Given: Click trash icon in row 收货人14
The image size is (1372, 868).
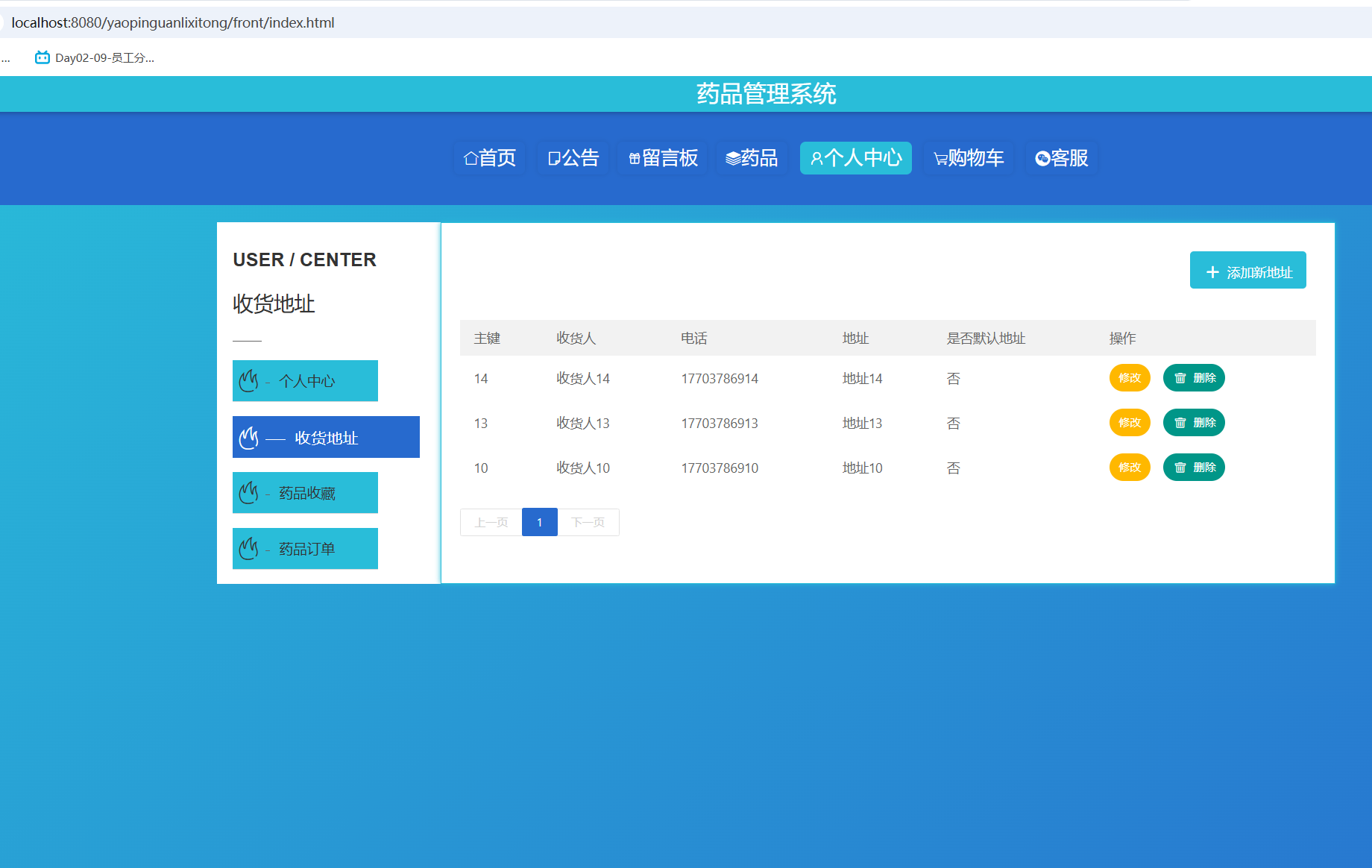Looking at the screenshot, I should [1180, 378].
